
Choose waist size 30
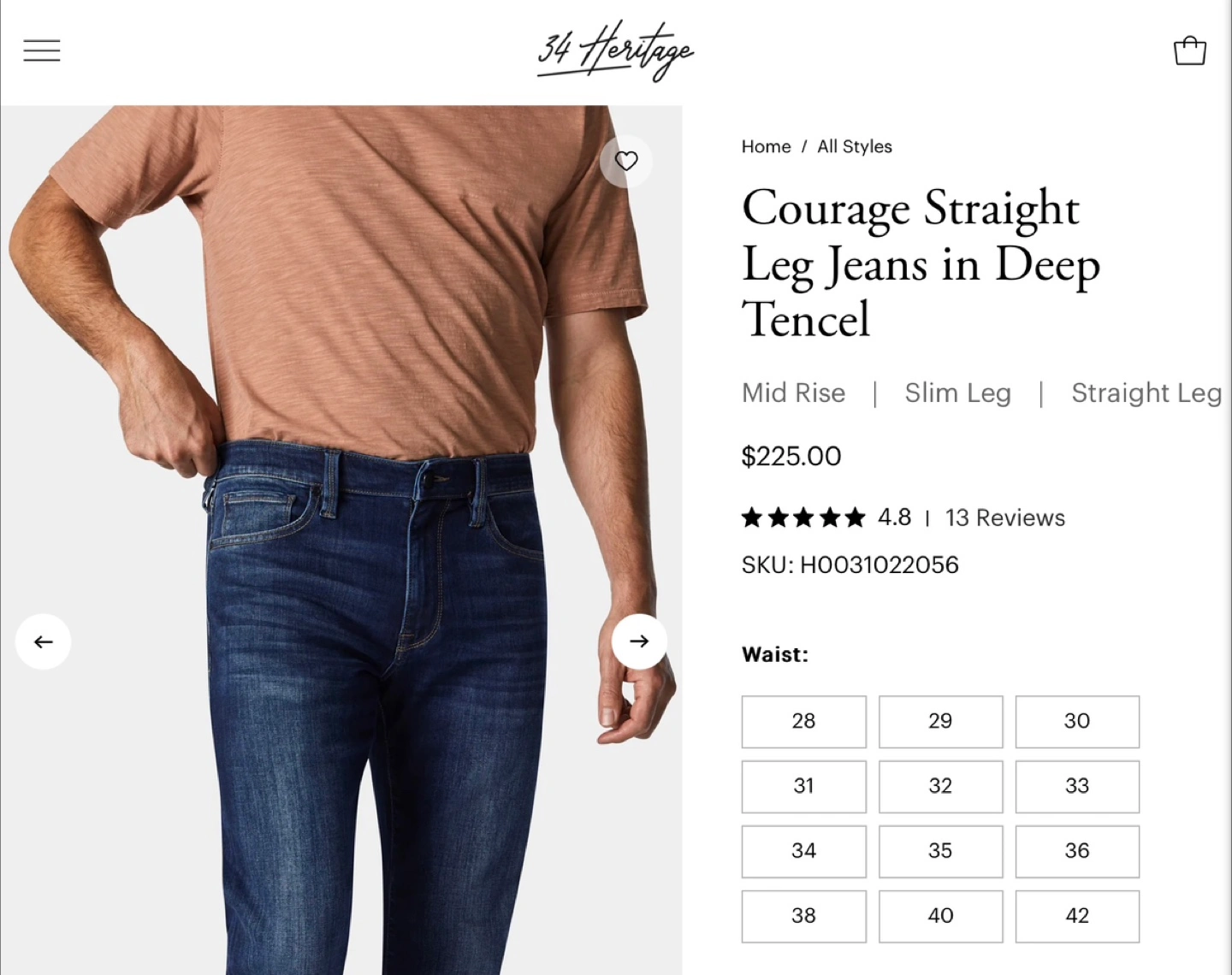coord(1077,721)
